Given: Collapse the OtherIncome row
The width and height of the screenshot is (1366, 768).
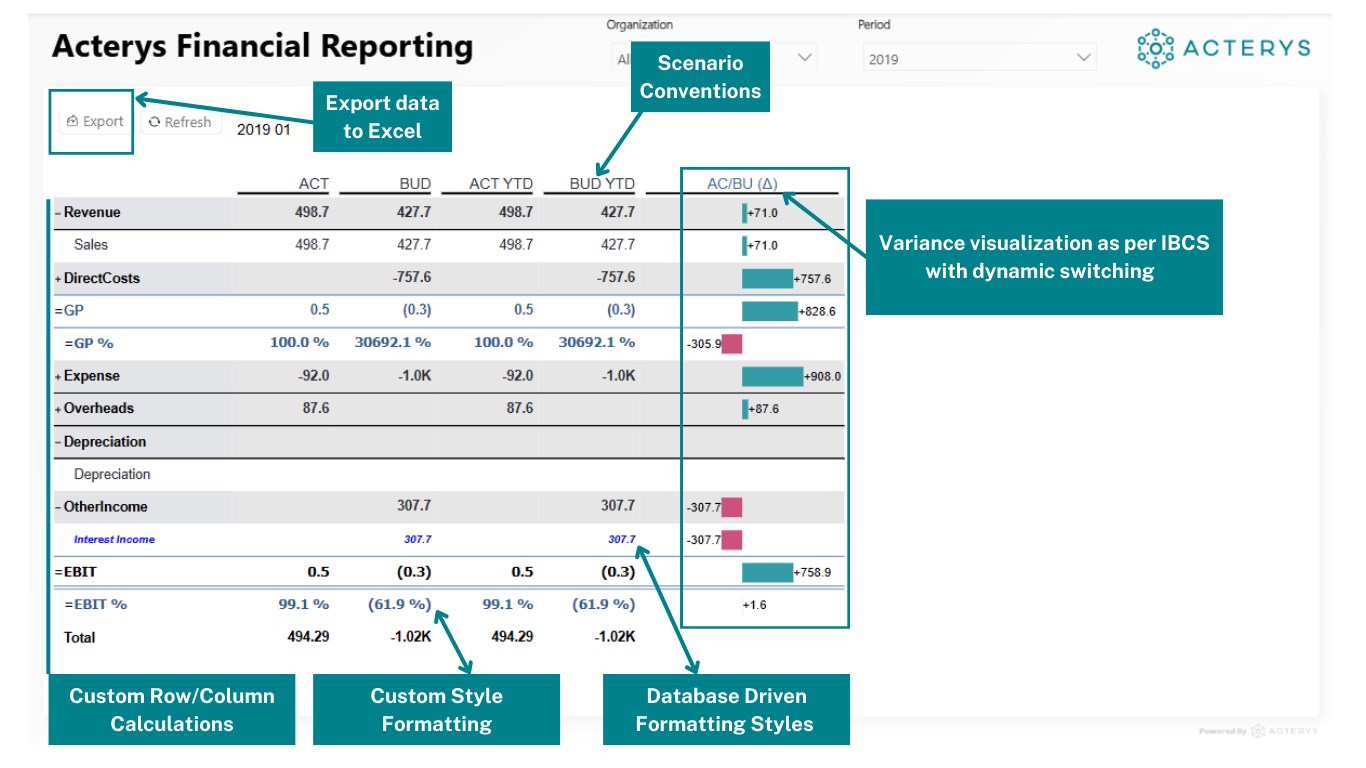Looking at the screenshot, I should [58, 508].
